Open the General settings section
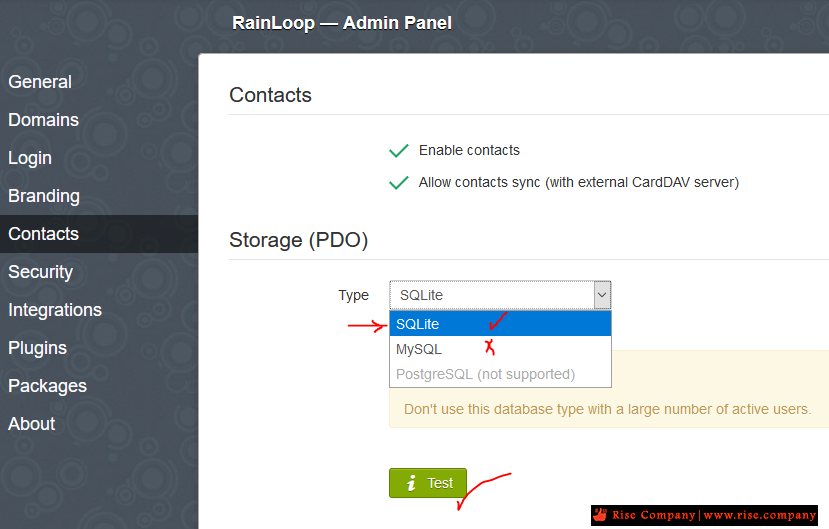 [40, 82]
